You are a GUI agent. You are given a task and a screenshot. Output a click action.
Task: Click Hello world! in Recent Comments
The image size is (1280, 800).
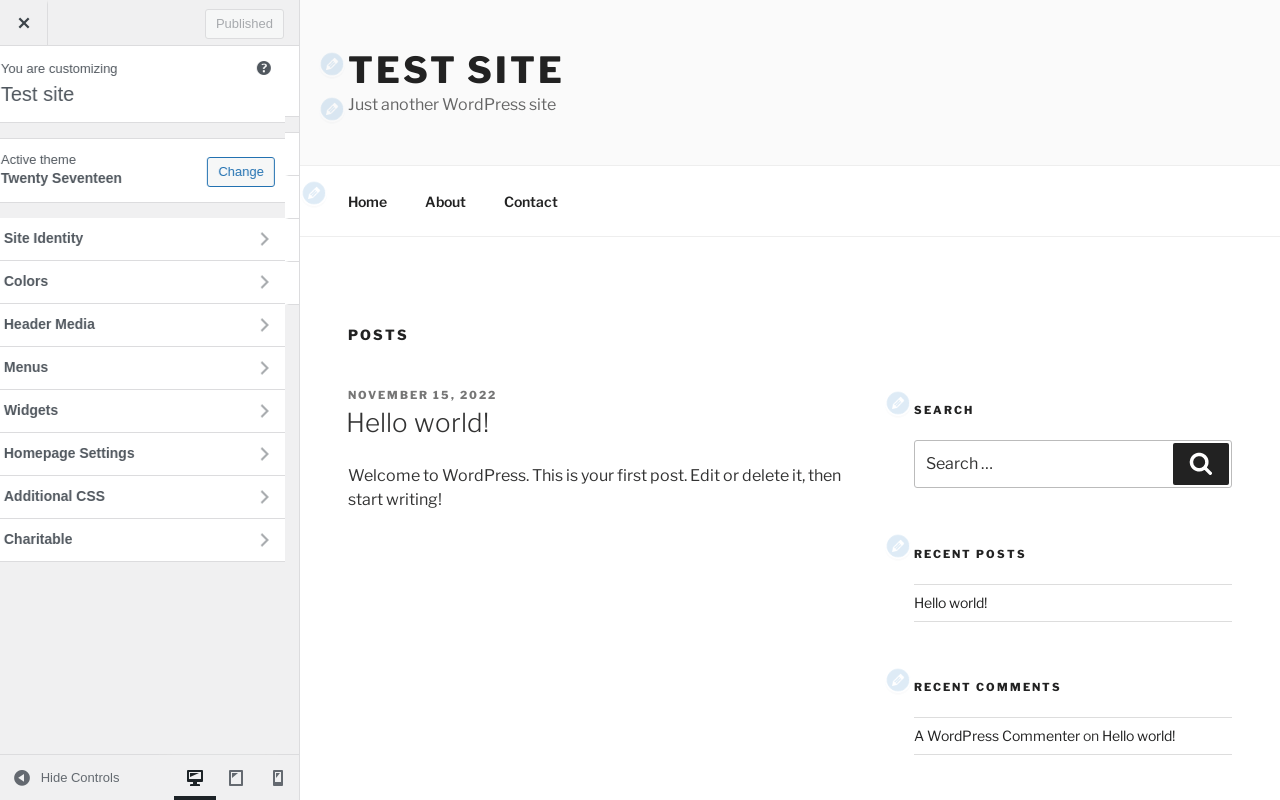click(x=1138, y=736)
